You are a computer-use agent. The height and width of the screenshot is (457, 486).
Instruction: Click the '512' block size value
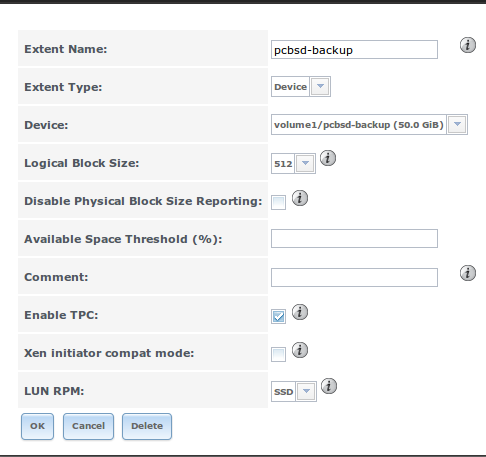(x=283, y=164)
